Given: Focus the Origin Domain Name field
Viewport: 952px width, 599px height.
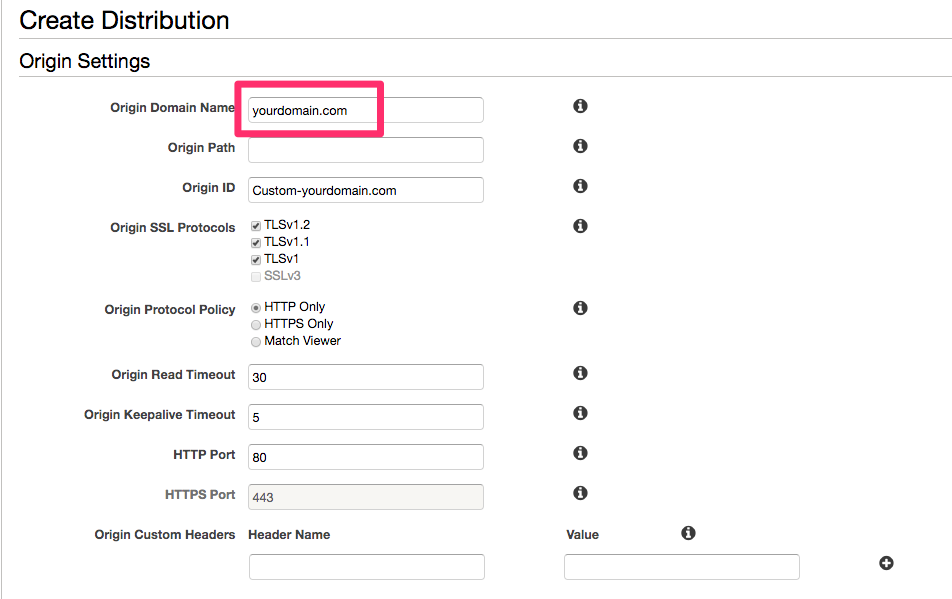Looking at the screenshot, I should point(366,110).
